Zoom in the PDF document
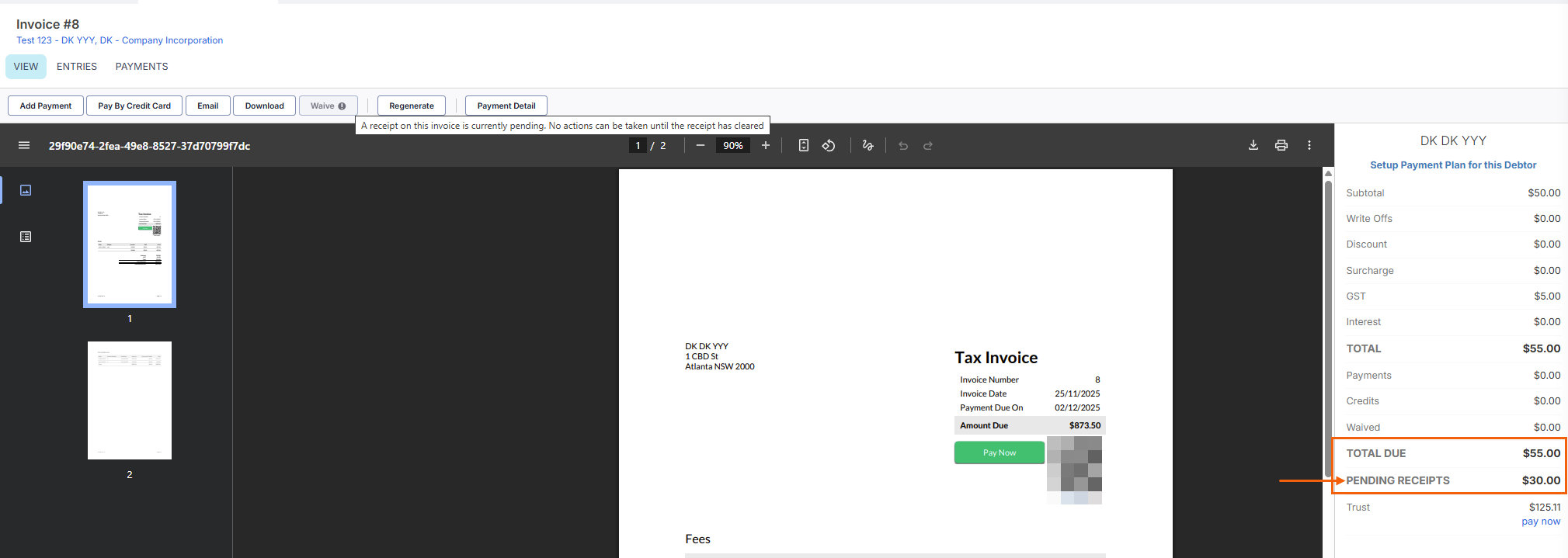The width and height of the screenshot is (1568, 558). click(766, 146)
